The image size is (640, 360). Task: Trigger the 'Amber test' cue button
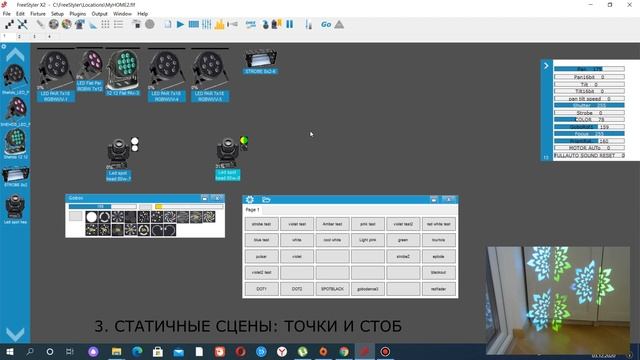pyautogui.click(x=332, y=224)
